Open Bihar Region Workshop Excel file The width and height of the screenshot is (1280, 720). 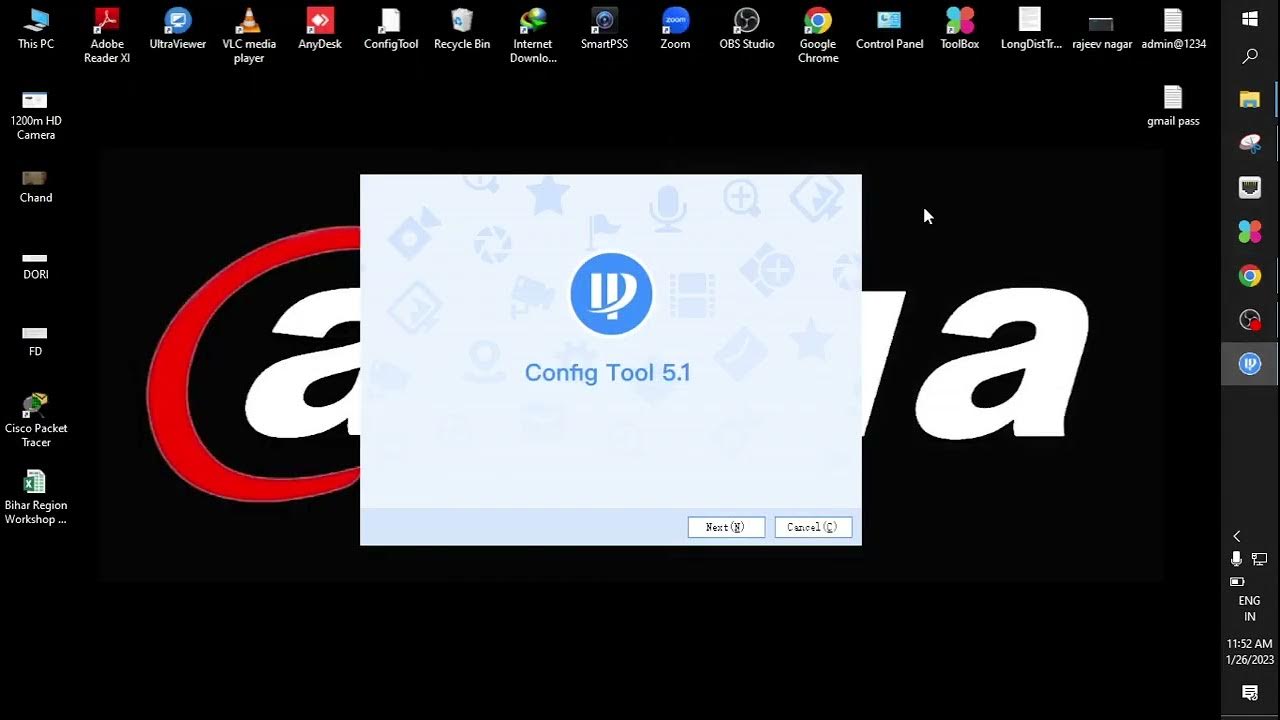36,497
